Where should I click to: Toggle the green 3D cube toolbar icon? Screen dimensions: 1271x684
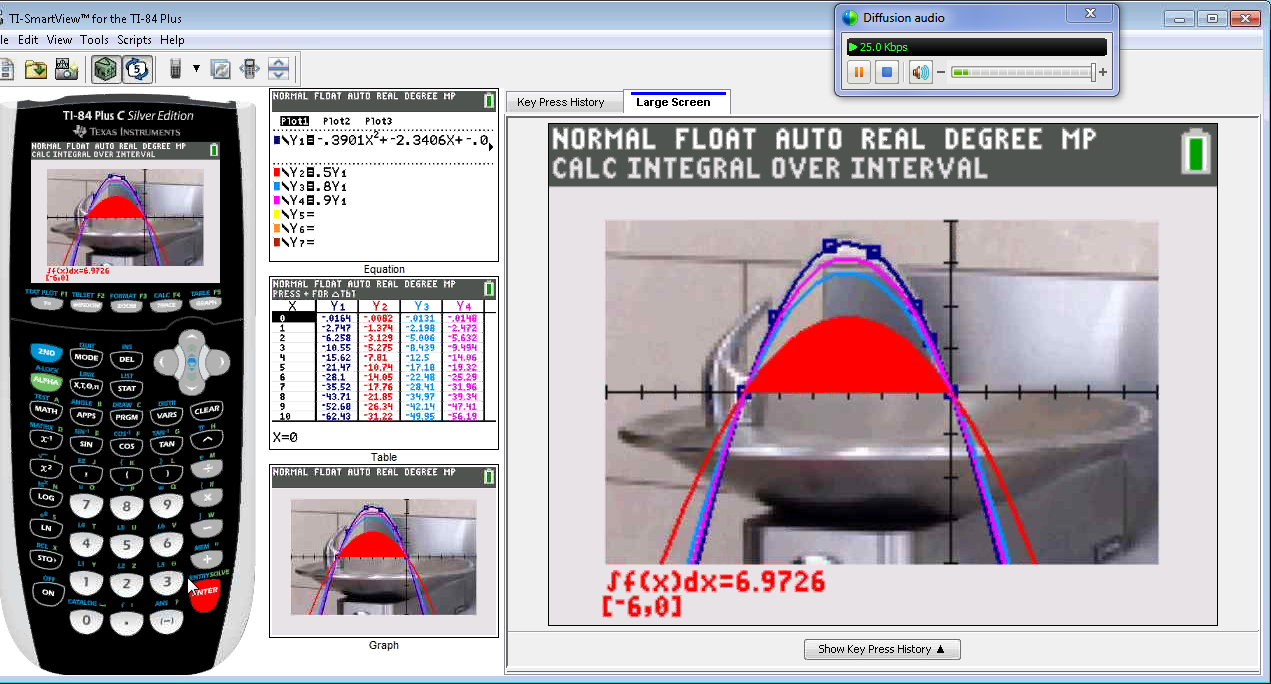(105, 69)
